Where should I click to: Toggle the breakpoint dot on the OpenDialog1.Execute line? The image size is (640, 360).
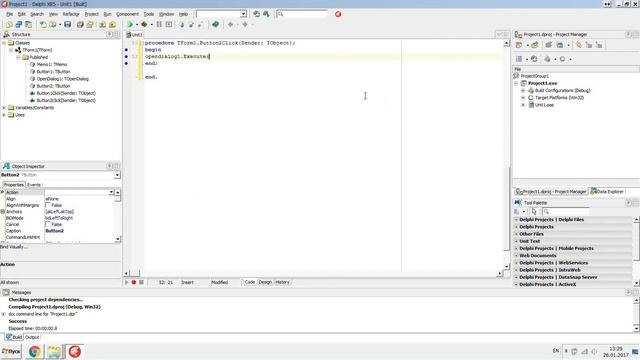pos(126,57)
